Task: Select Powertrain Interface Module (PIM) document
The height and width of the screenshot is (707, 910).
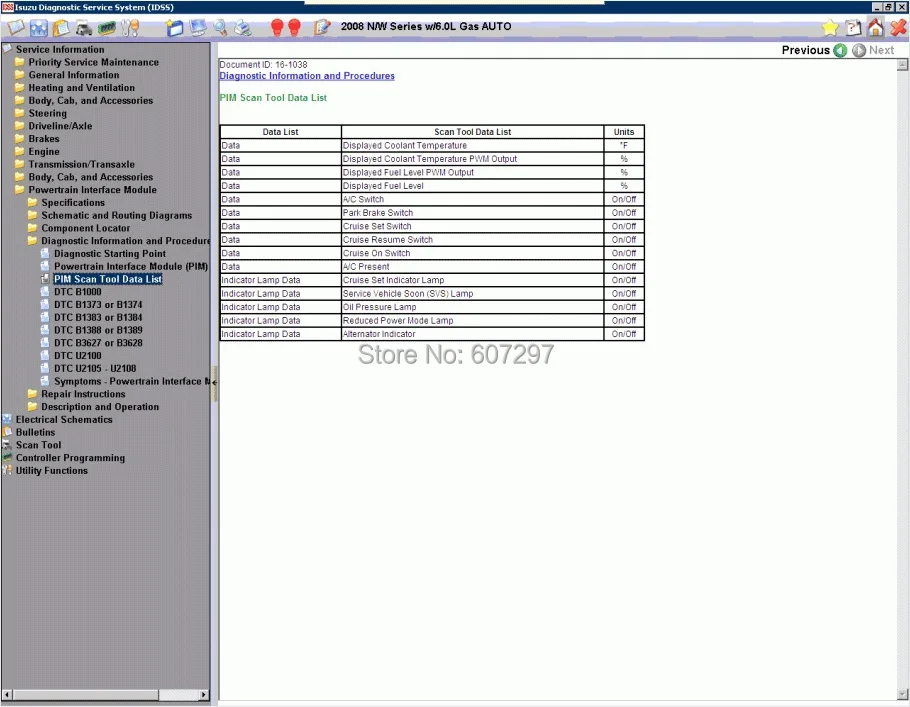Action: point(131,266)
